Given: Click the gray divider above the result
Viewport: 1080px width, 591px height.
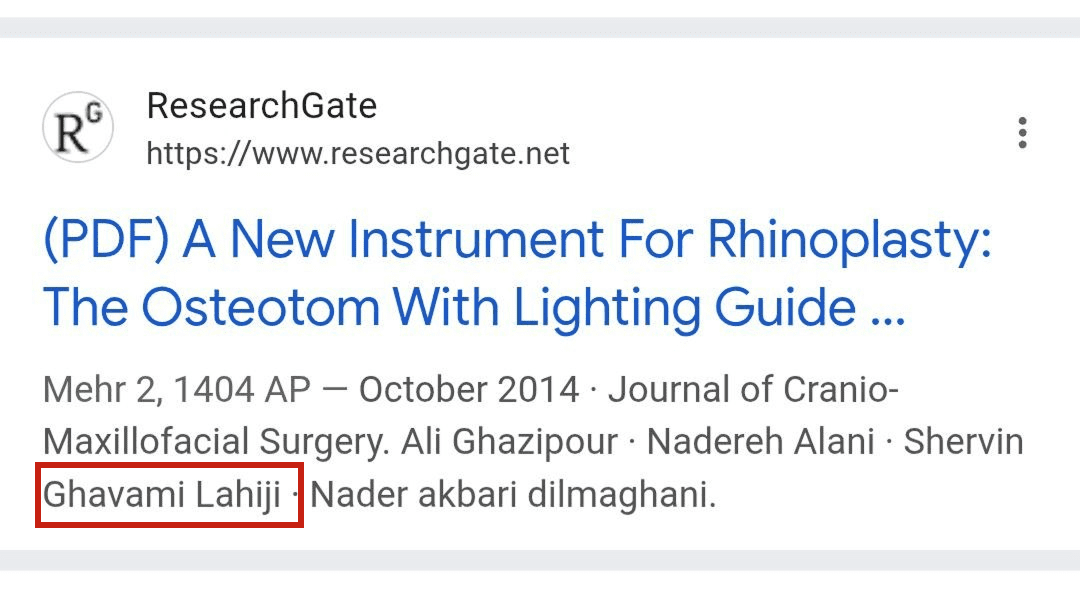Looking at the screenshot, I should (540, 27).
